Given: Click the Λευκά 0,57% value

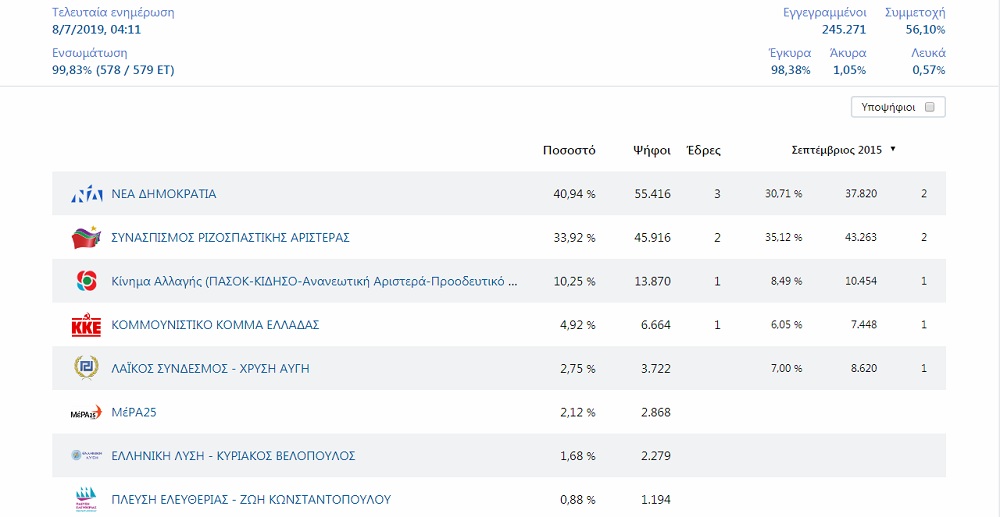Looking at the screenshot, I should [929, 70].
